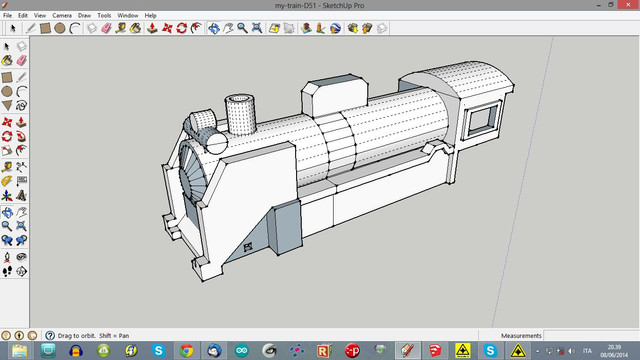Select the Dimension tool

[x=22, y=167]
